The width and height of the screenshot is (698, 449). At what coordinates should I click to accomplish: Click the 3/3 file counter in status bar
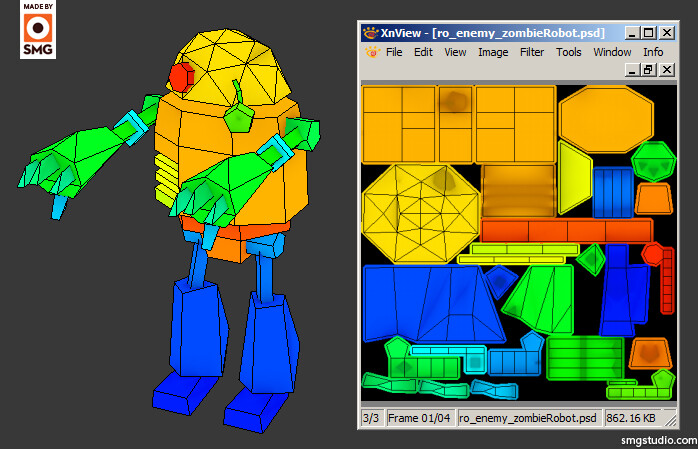click(371, 418)
